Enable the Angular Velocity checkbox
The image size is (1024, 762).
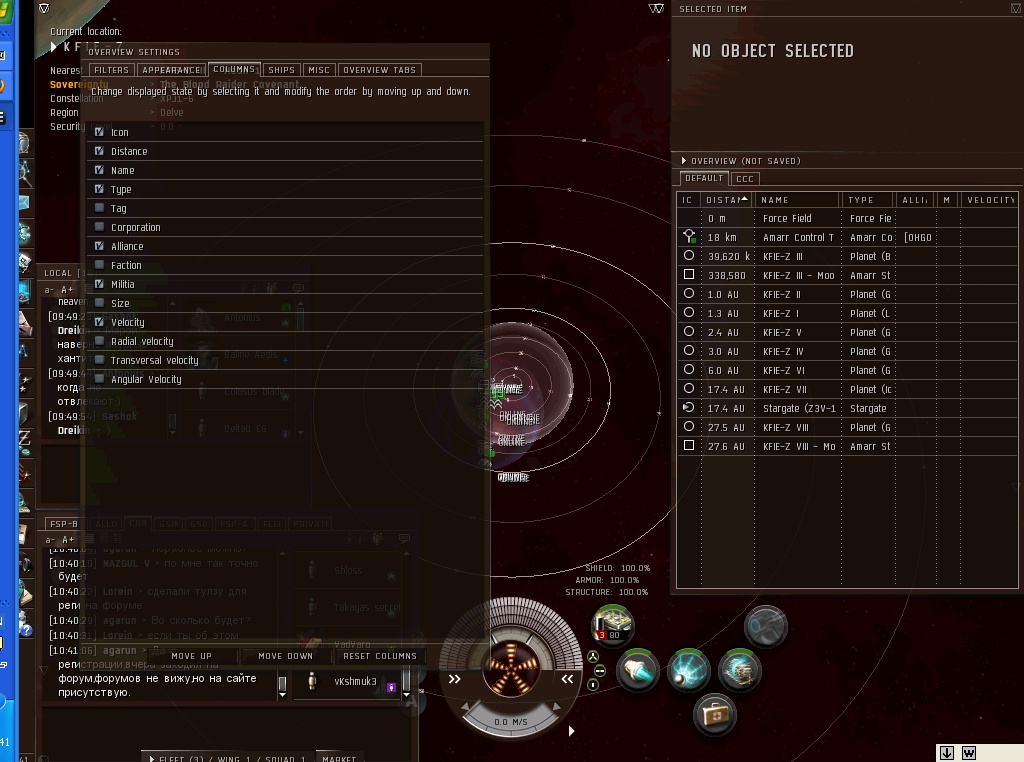99,378
